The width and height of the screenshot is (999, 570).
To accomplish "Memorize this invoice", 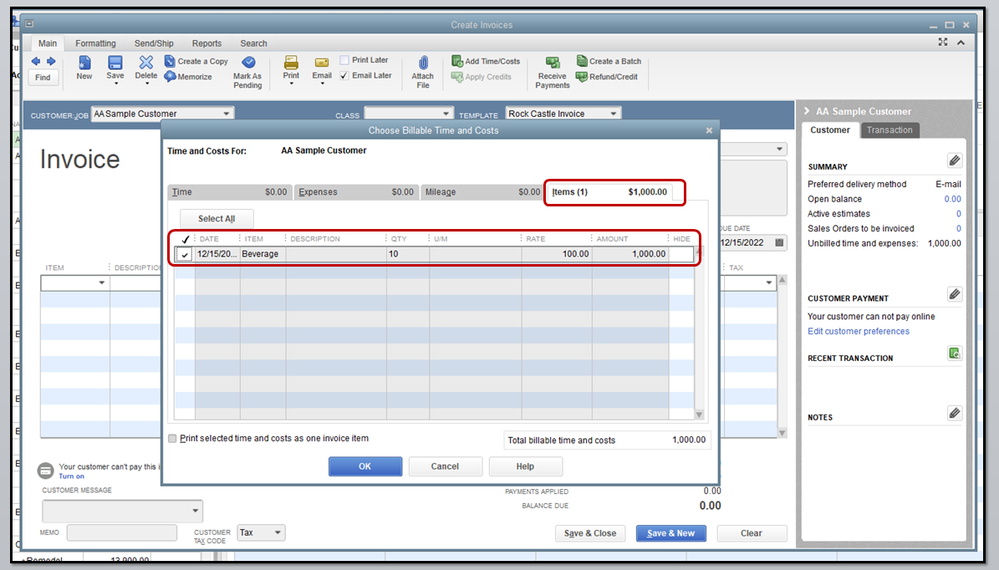I will pos(188,76).
